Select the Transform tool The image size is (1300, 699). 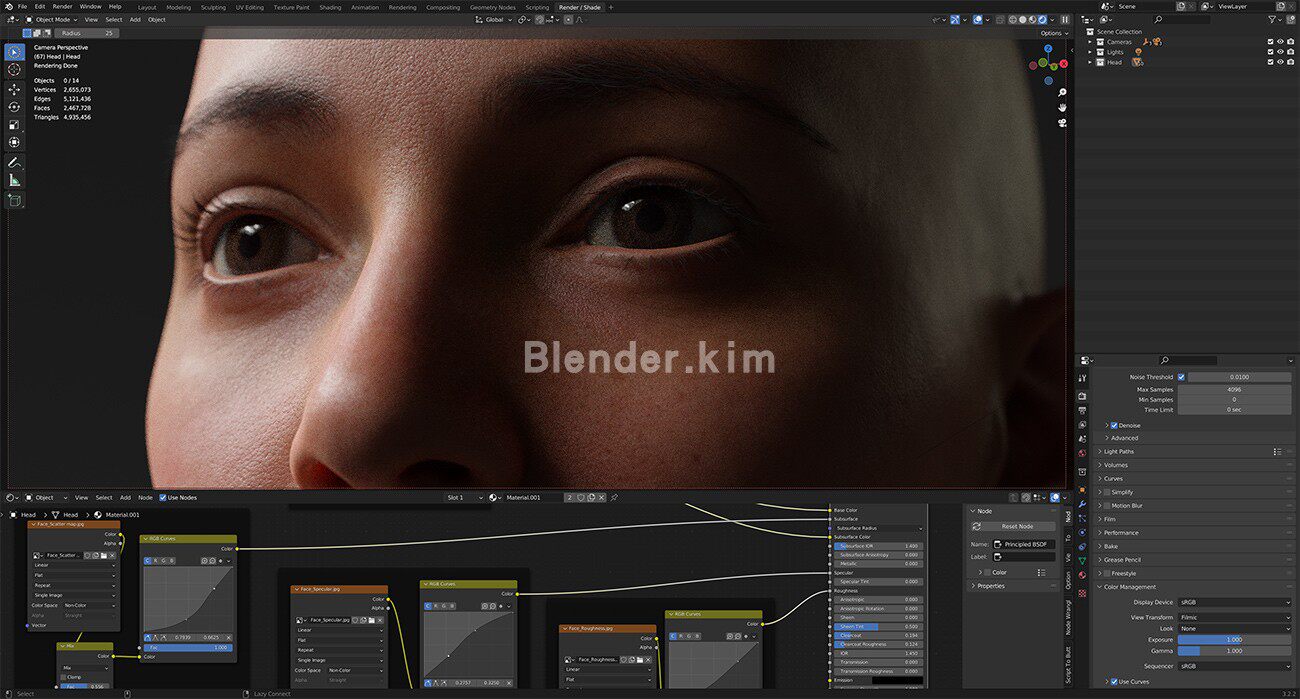click(x=14, y=143)
